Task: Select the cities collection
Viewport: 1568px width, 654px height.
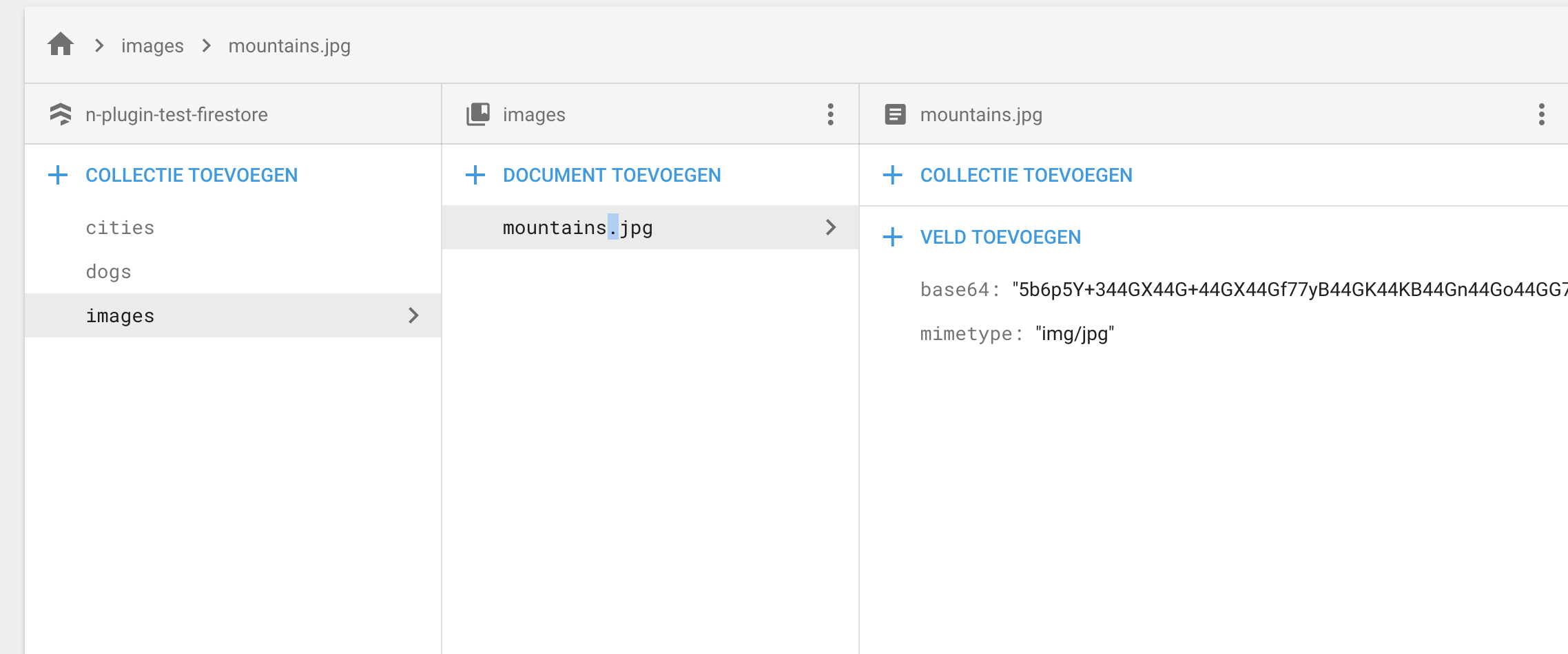Action: [120, 227]
